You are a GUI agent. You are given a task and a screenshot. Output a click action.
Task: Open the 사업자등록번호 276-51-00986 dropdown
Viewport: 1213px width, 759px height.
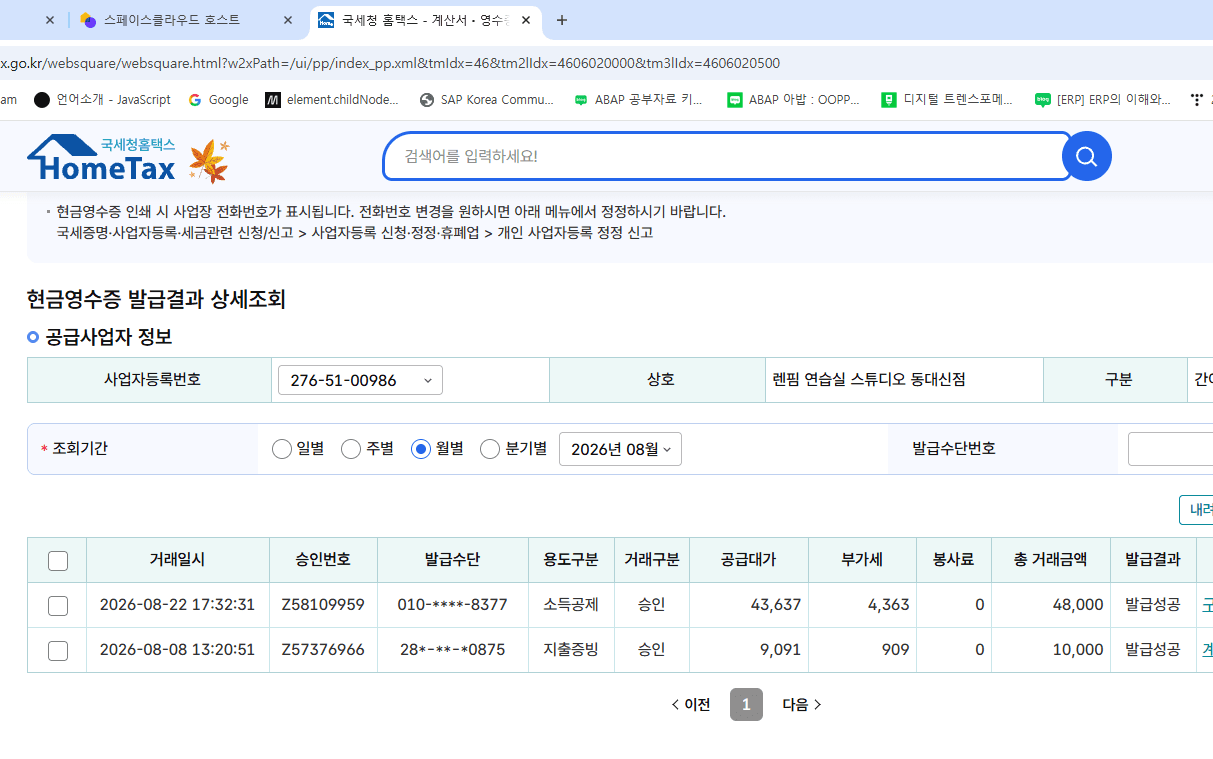click(x=360, y=380)
